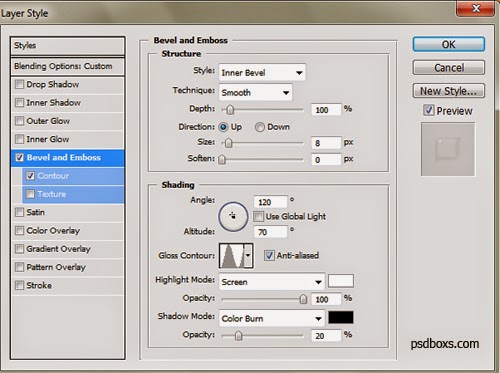Uncheck the Contour checkbox
This screenshot has height=373, width=500.
coord(30,176)
